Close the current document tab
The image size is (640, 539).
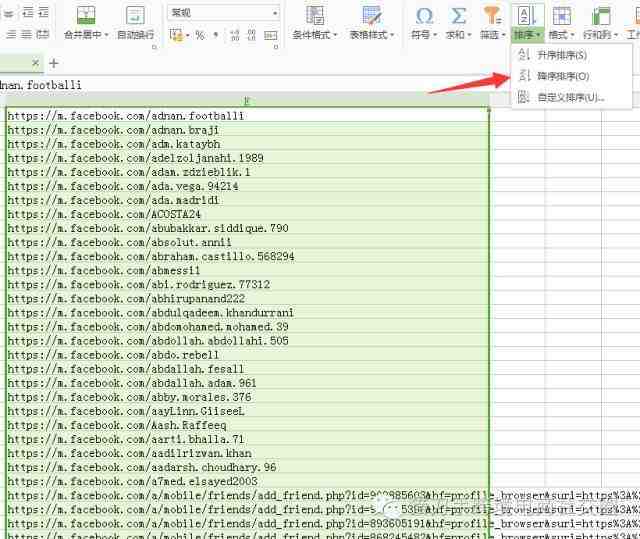[36, 63]
